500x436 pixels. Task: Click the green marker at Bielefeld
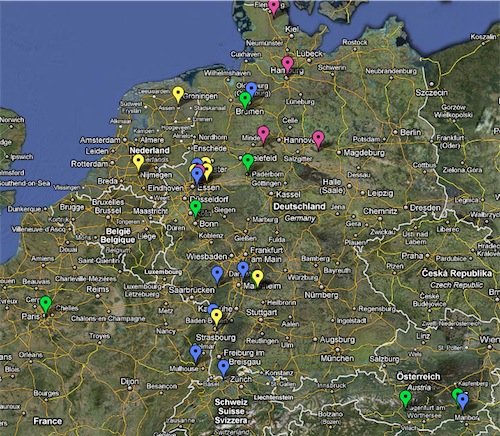248,162
